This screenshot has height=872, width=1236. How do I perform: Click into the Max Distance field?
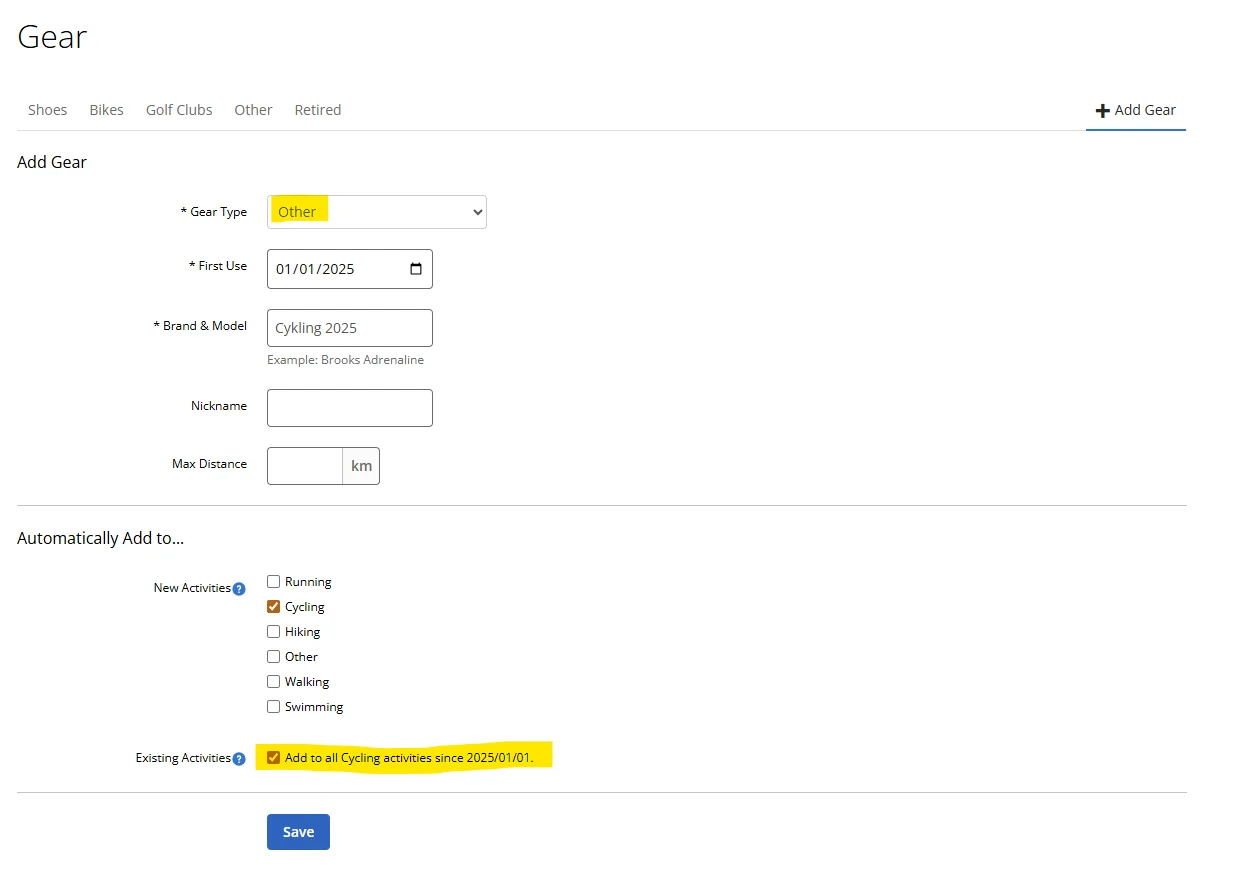click(x=305, y=466)
